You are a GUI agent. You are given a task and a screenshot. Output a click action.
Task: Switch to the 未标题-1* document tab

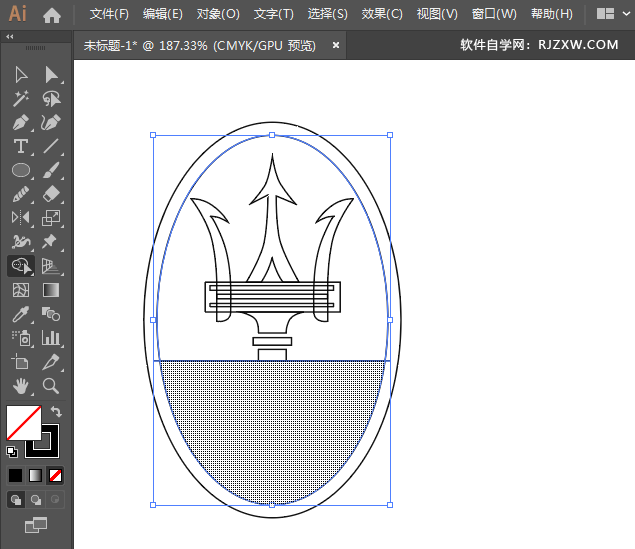tap(200, 45)
